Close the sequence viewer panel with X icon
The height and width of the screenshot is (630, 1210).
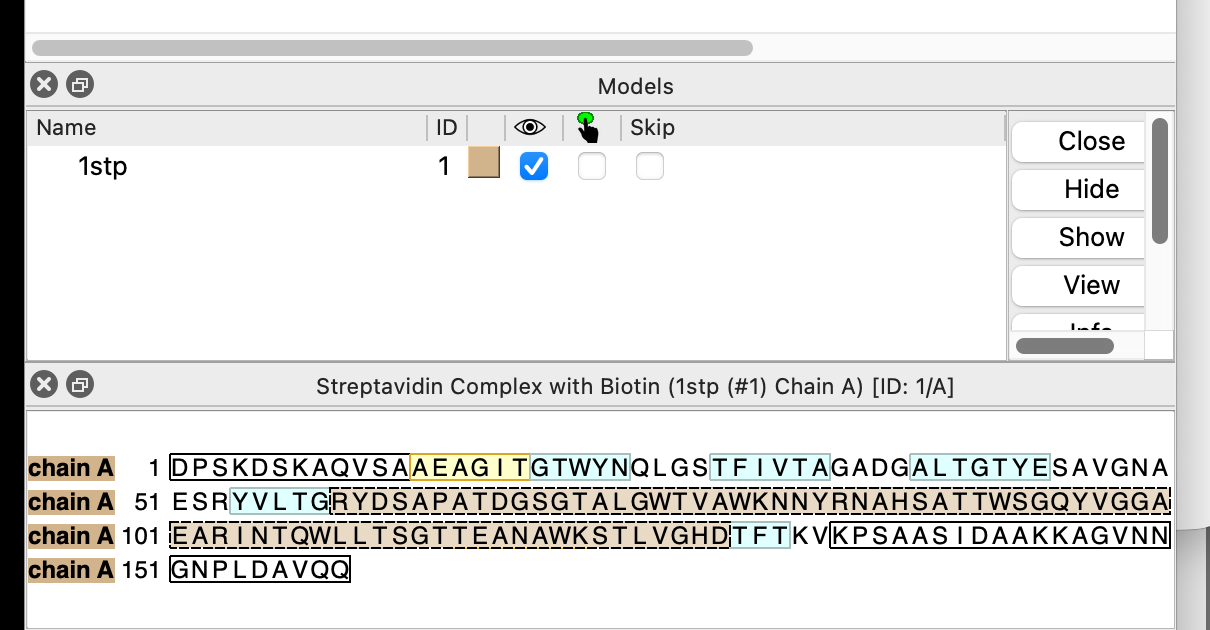[43, 384]
